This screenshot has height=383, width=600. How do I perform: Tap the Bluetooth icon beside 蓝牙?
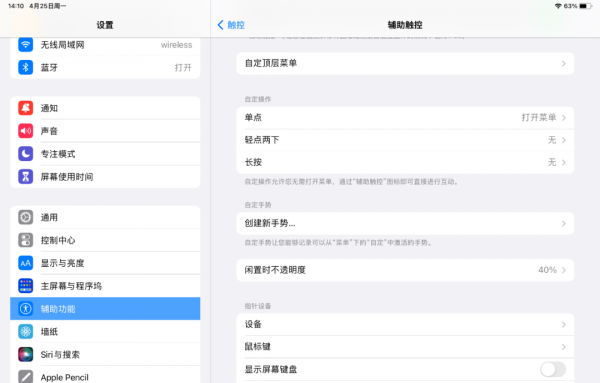(x=26, y=67)
